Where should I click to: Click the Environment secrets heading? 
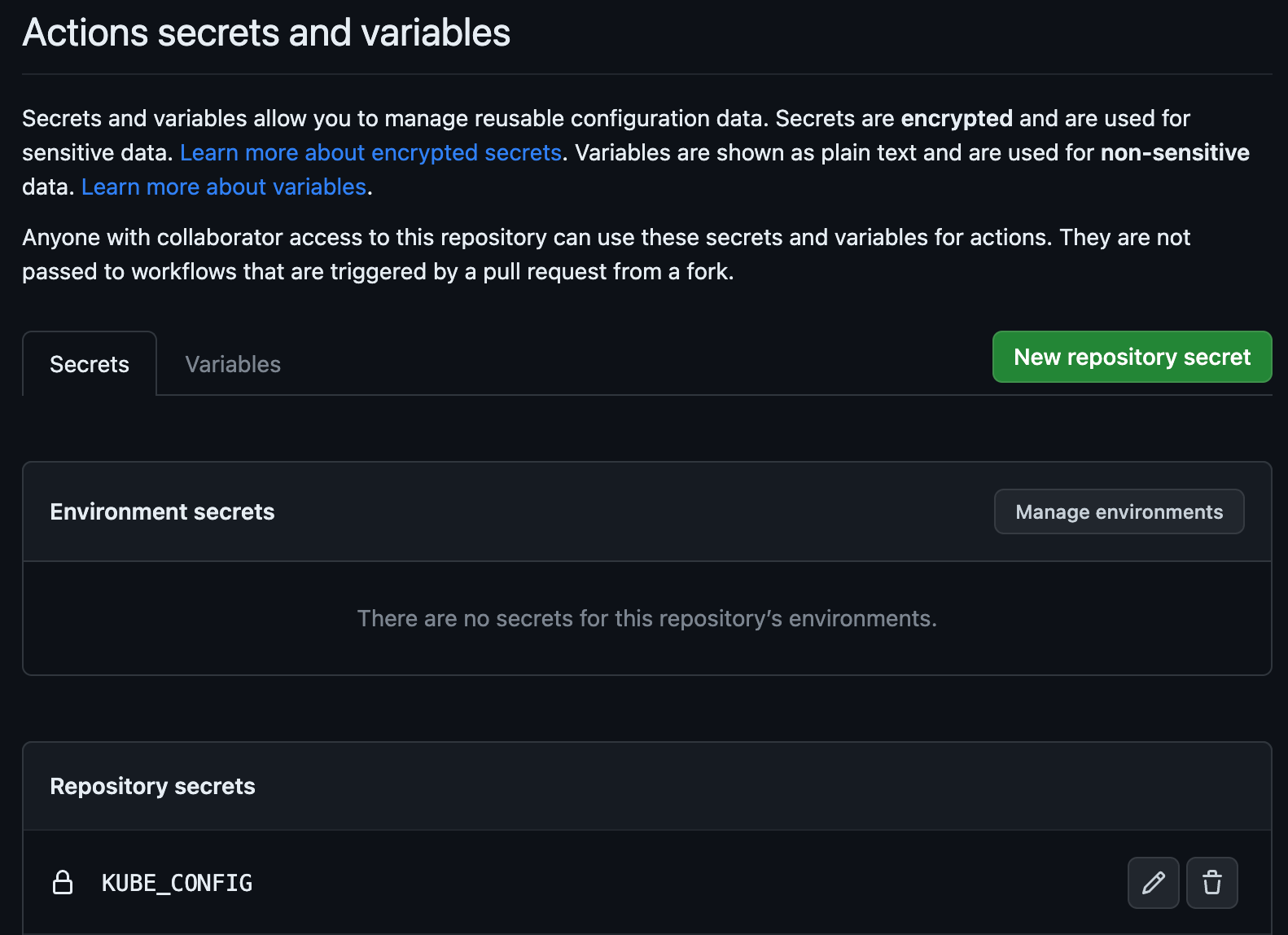coord(162,511)
